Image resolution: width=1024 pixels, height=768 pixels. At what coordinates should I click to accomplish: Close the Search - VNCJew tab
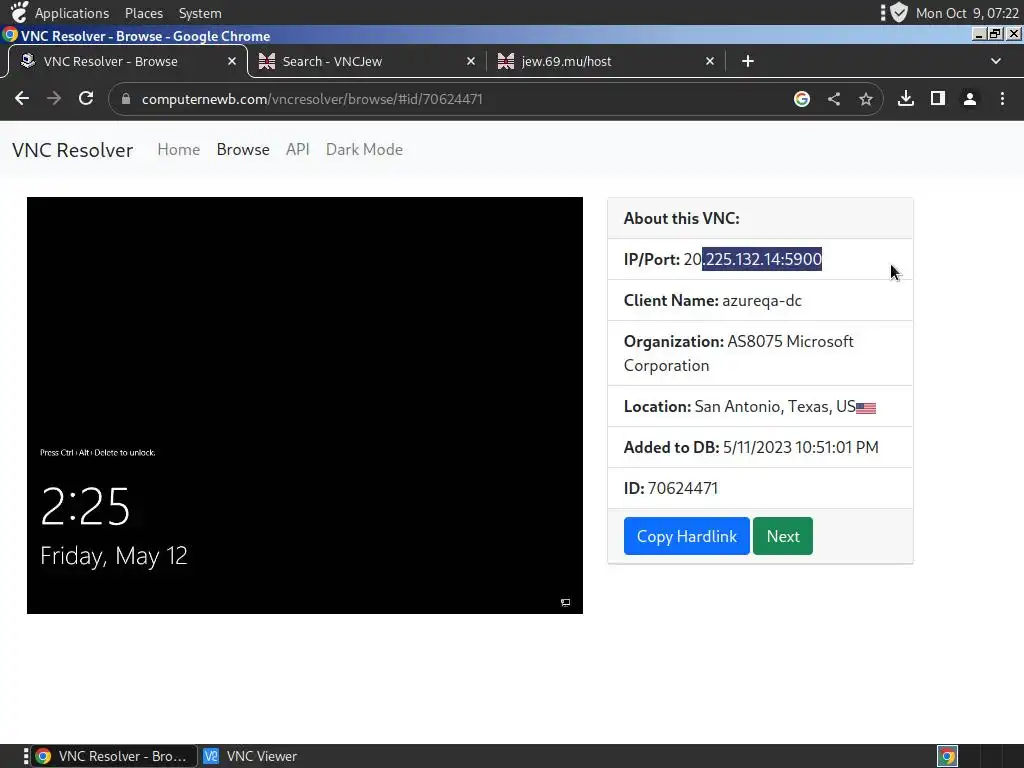pyautogui.click(x=471, y=61)
